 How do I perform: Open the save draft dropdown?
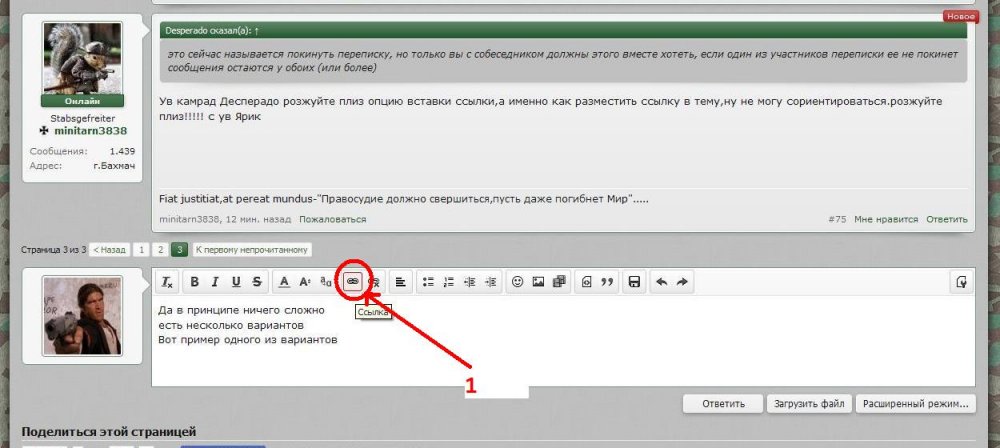click(x=634, y=282)
